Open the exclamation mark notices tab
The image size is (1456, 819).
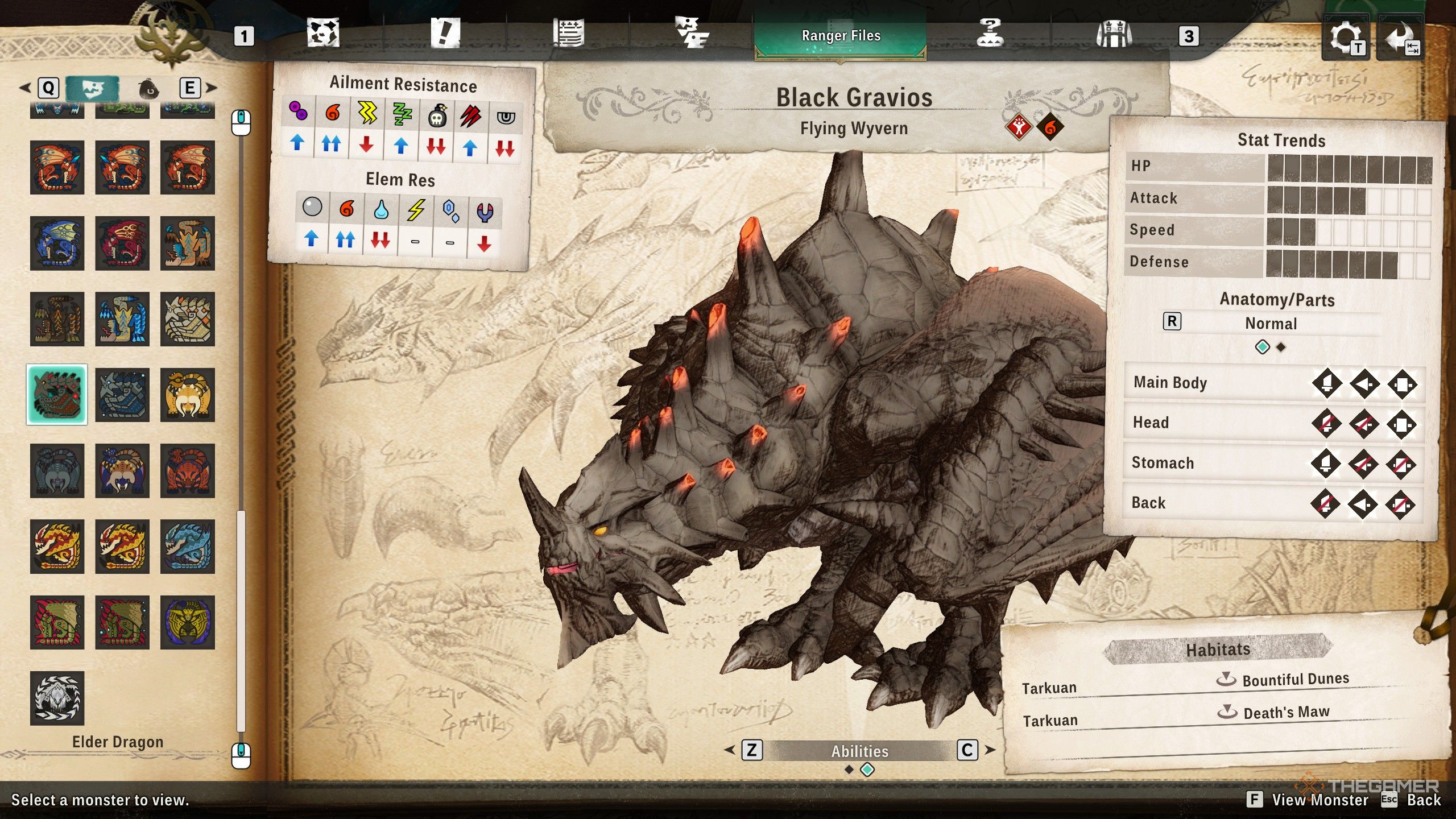(445, 33)
